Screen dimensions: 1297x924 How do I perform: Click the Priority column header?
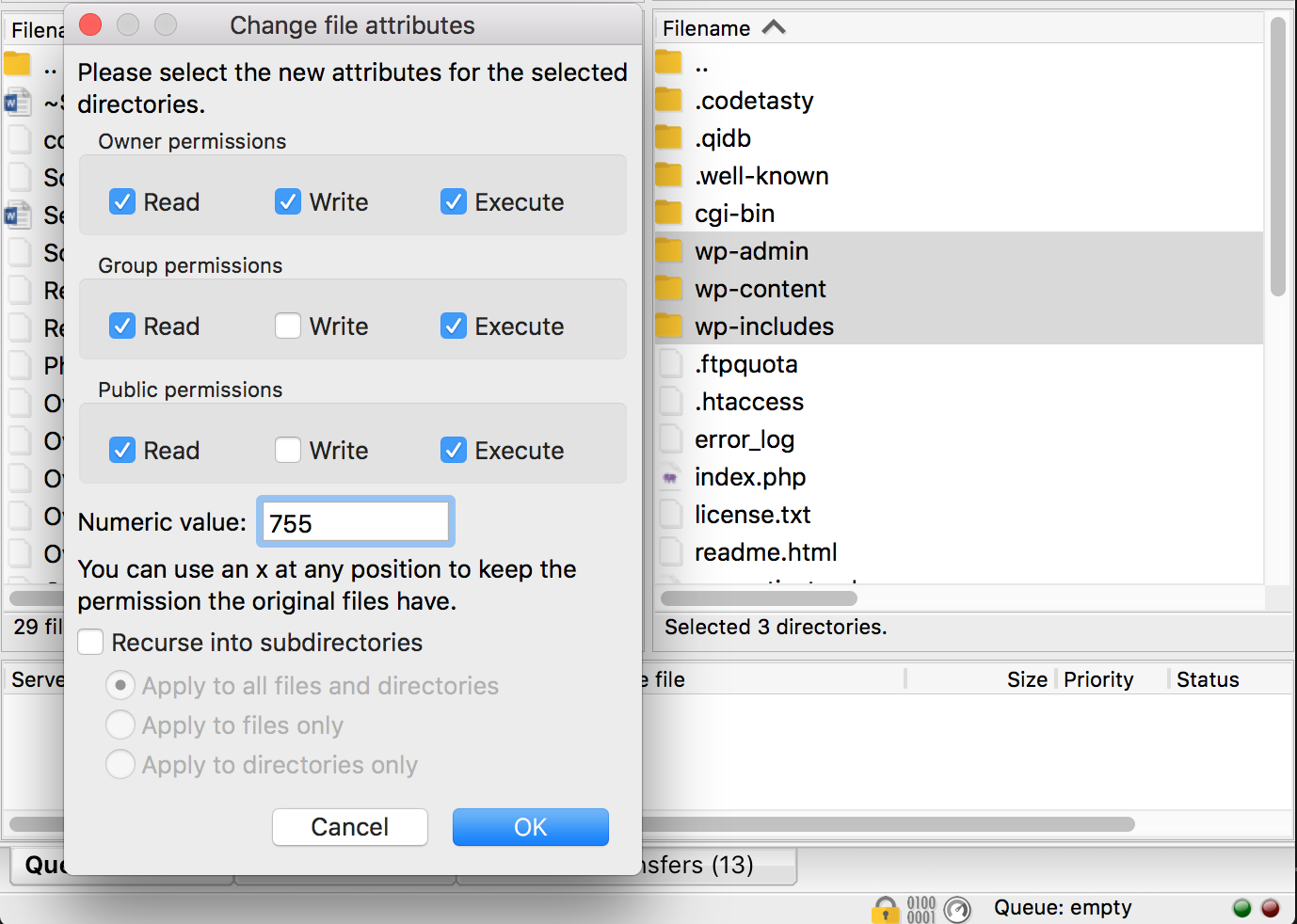[x=1098, y=679]
